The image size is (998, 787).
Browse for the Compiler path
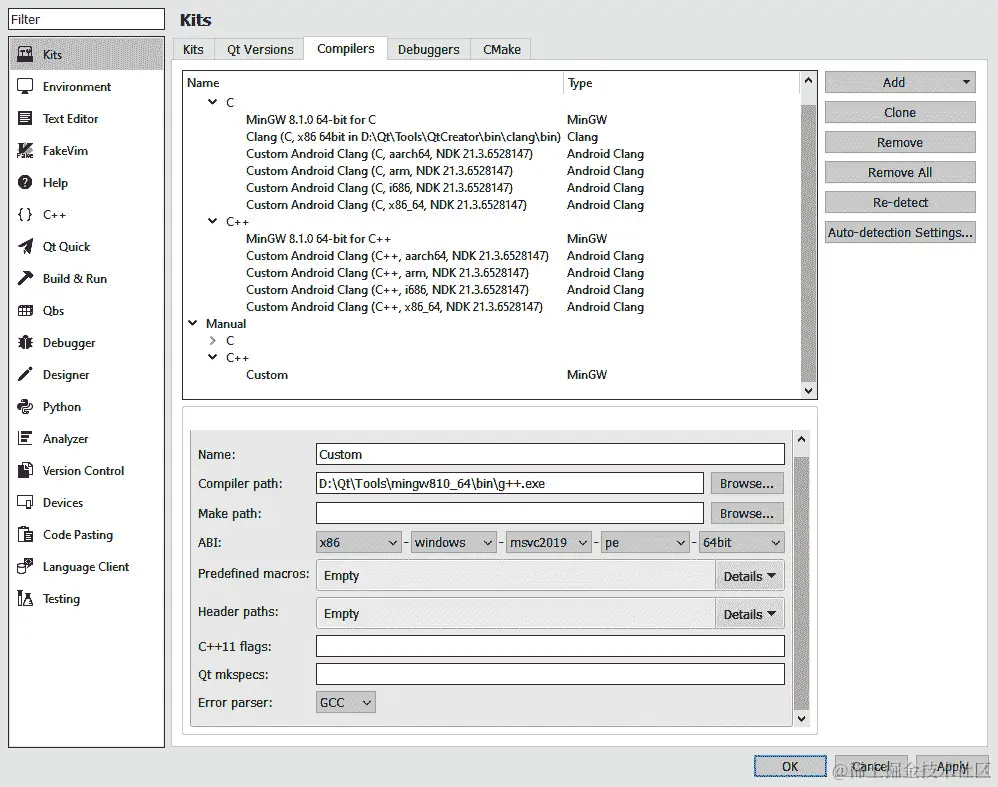pos(747,483)
